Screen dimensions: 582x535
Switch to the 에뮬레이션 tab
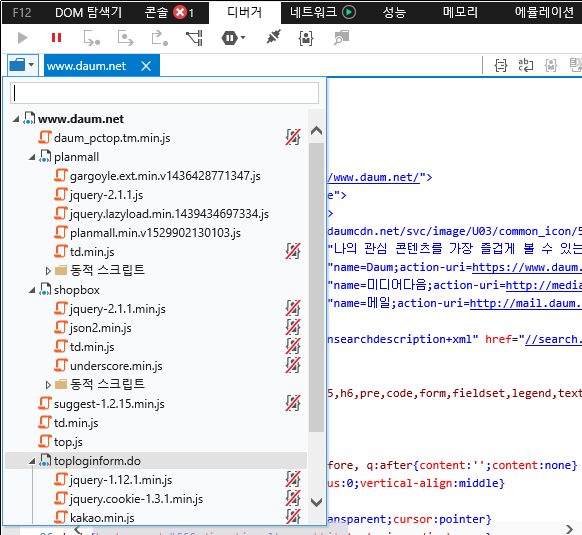coord(544,13)
